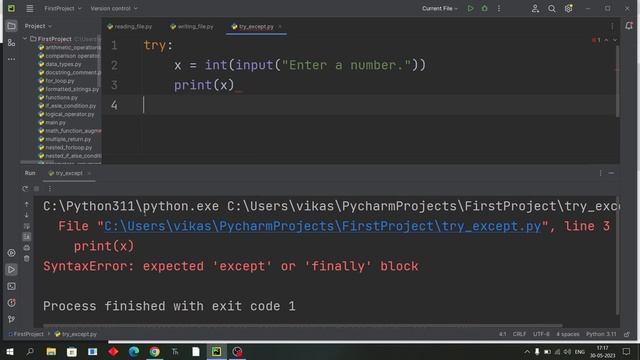Screen dimensions: 640x360
Task: Start debugging with the bug icon
Action: point(484,8)
